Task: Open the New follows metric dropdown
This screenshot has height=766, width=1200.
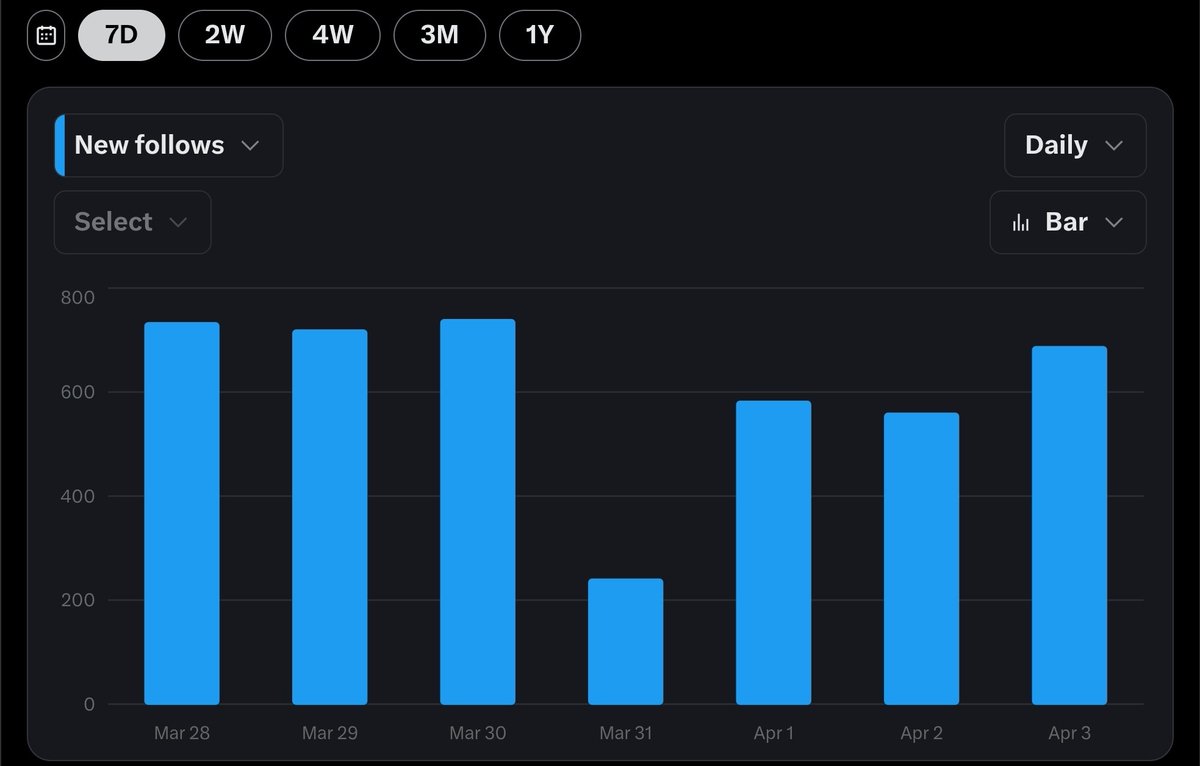Action: [x=168, y=145]
